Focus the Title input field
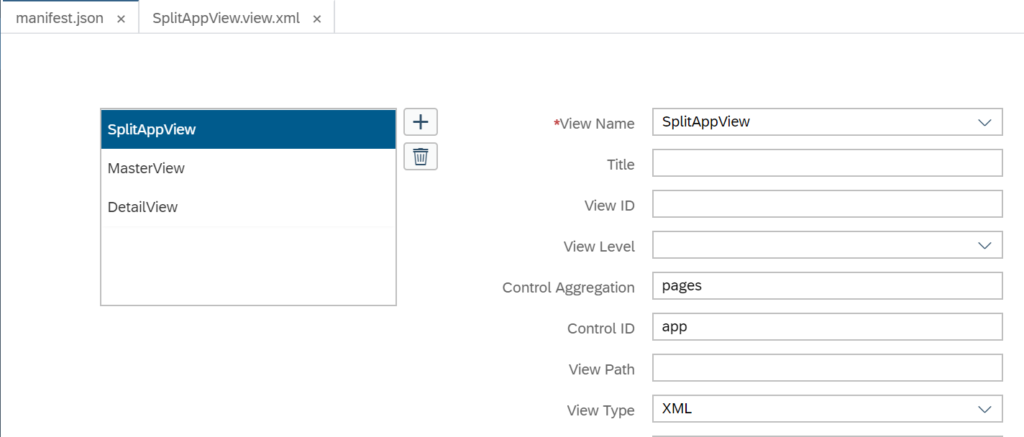This screenshot has width=1024, height=437. [x=827, y=163]
